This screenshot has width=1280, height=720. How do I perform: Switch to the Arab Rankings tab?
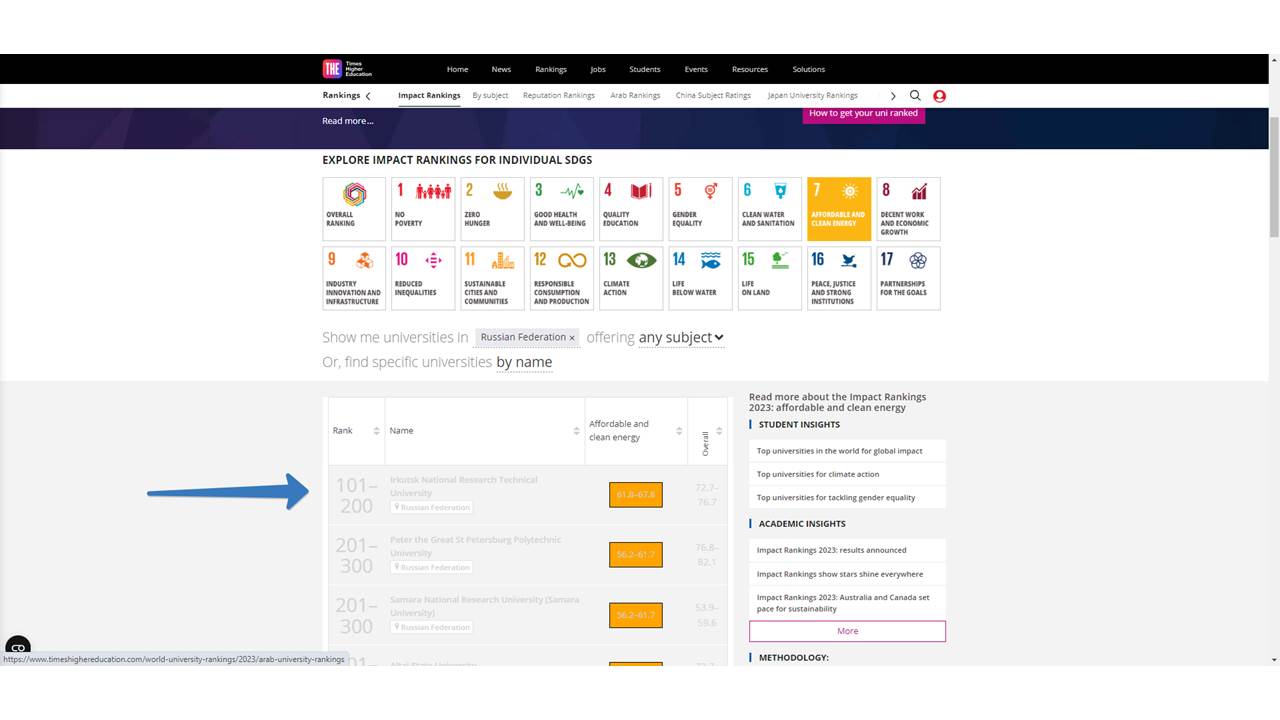[636, 95]
